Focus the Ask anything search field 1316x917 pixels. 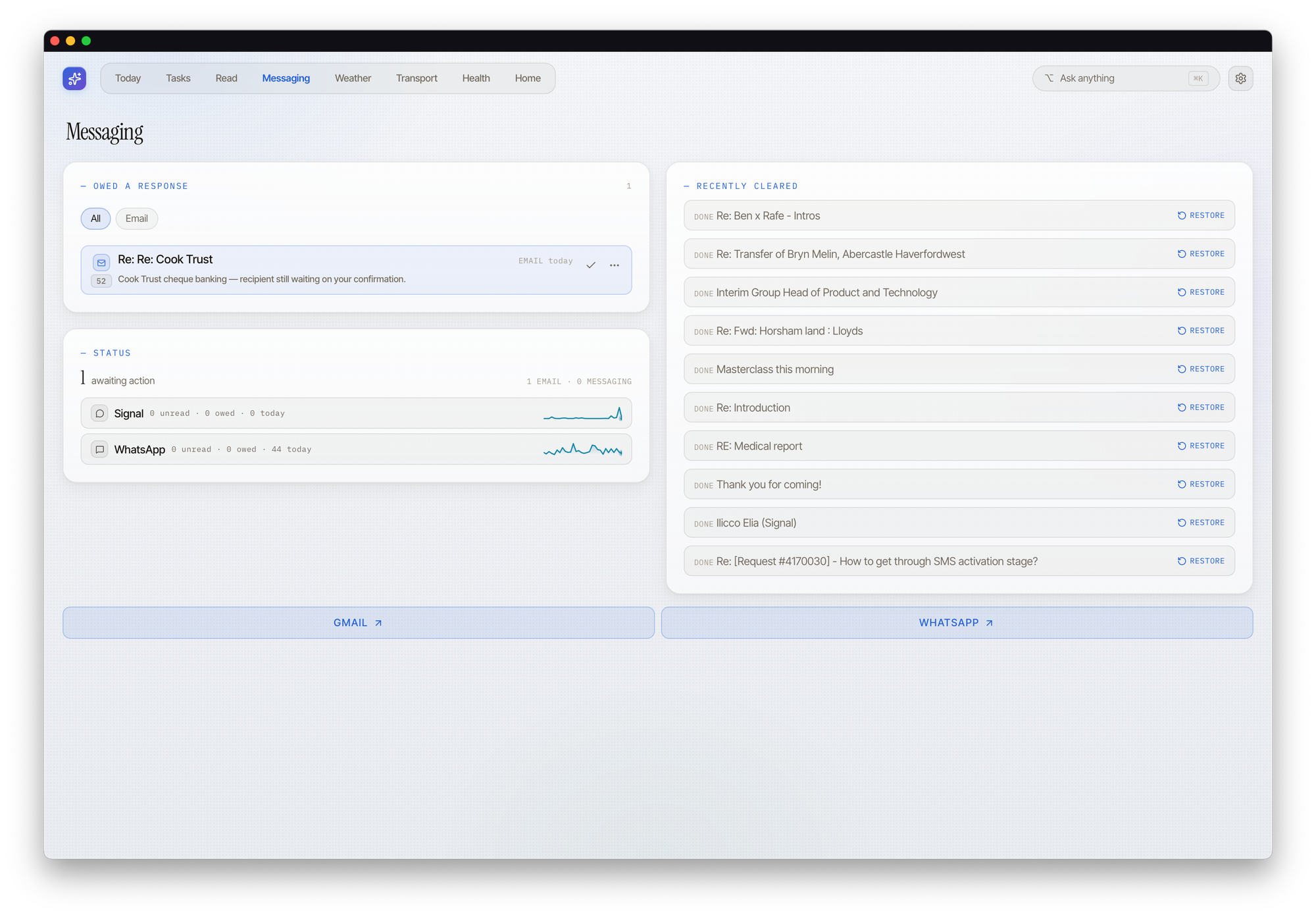pyautogui.click(x=1125, y=78)
